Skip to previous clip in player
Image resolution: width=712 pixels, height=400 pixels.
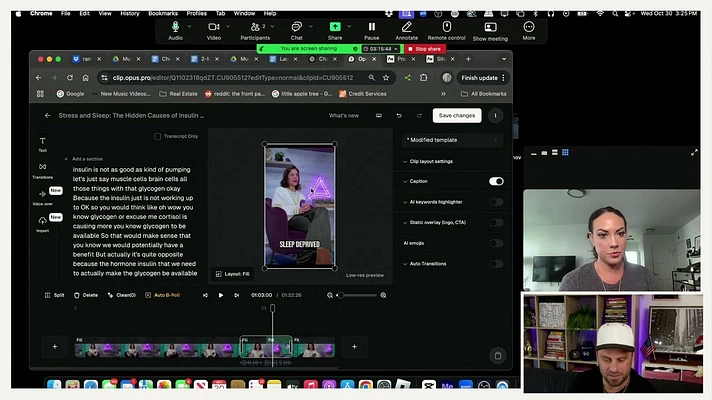point(205,295)
